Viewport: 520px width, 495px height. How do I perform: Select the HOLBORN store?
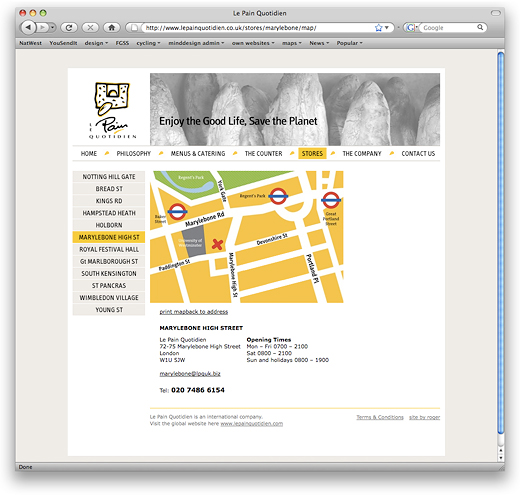coord(109,225)
